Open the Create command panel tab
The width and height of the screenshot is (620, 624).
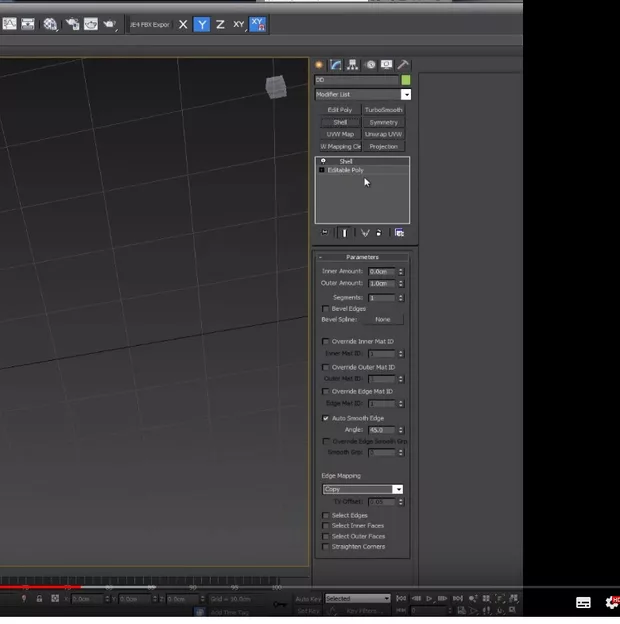pyautogui.click(x=320, y=65)
